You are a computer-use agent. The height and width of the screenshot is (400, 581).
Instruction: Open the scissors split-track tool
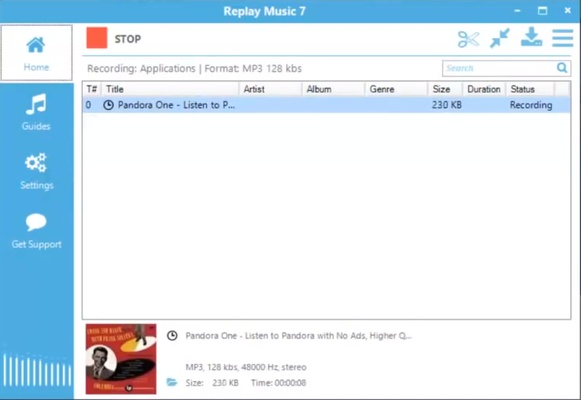pyautogui.click(x=468, y=39)
